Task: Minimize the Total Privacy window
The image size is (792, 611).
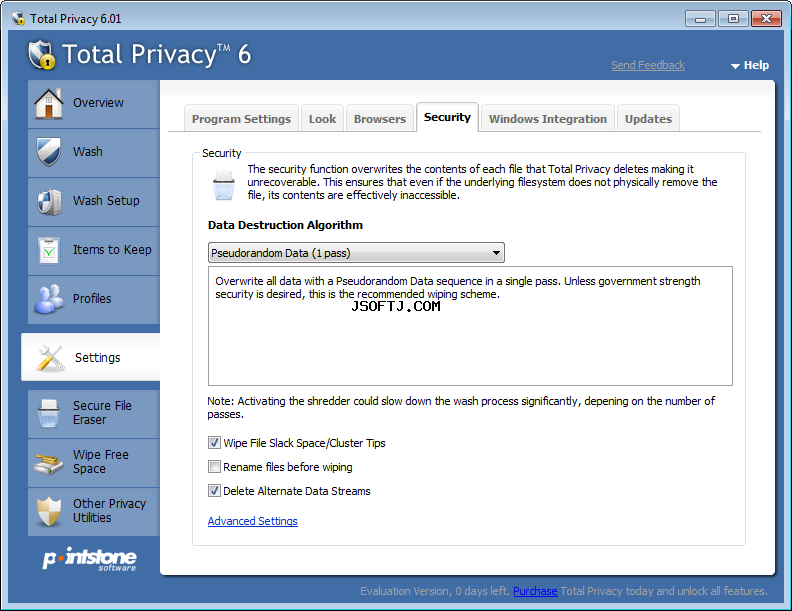Action: (700, 19)
